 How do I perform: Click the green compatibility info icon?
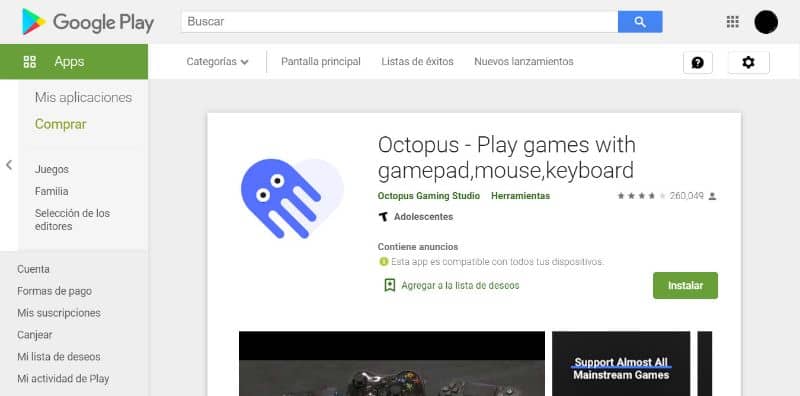point(383,262)
